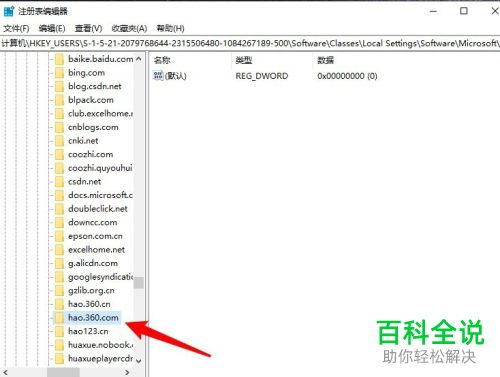Click folder icon of excelhome.net

[59, 250]
